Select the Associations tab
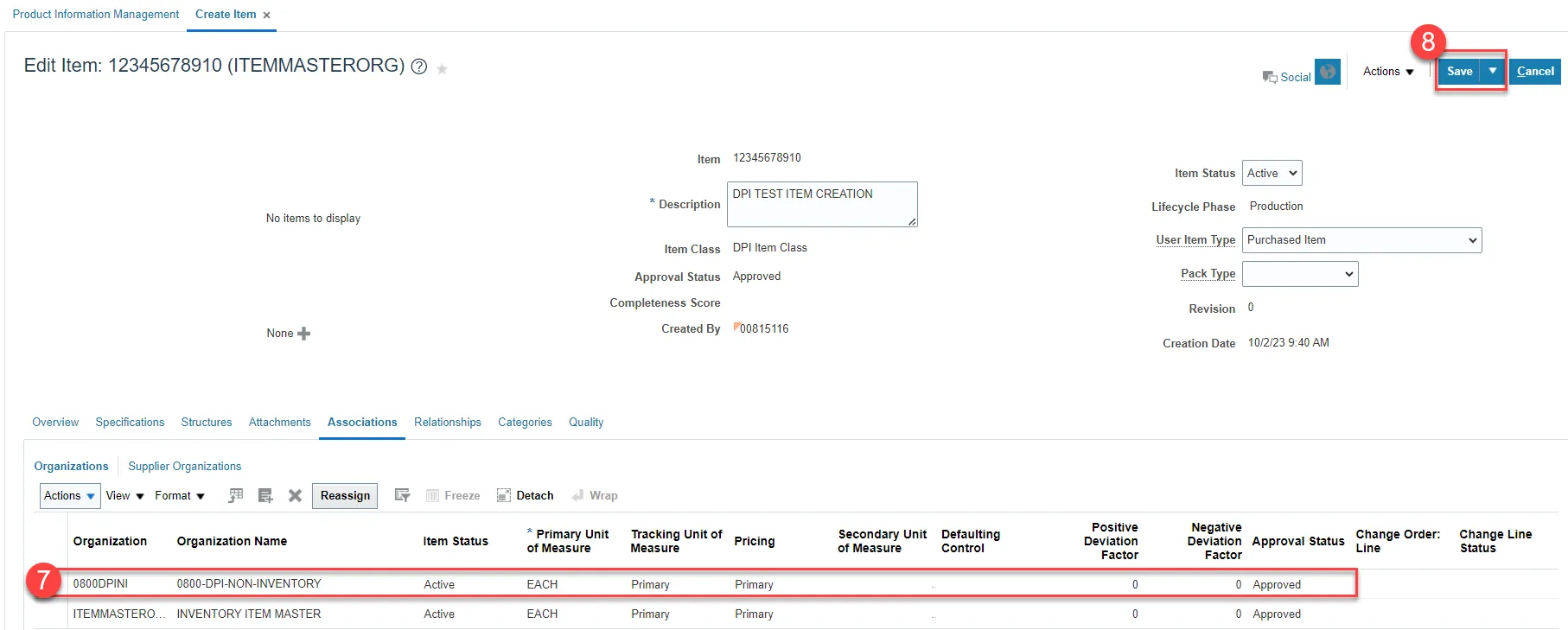 tap(362, 423)
